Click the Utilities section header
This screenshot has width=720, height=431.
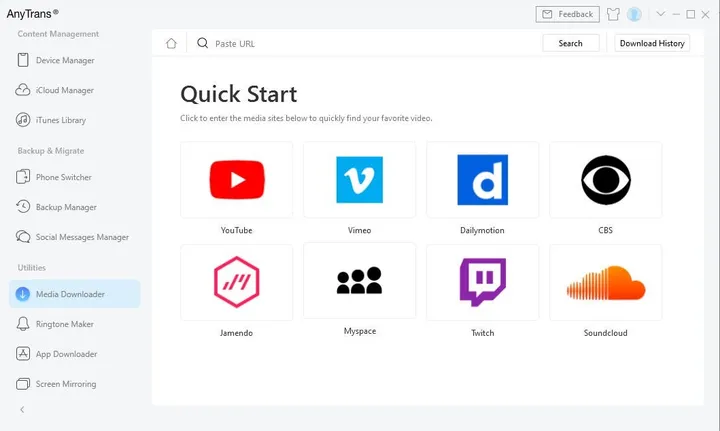click(32, 268)
